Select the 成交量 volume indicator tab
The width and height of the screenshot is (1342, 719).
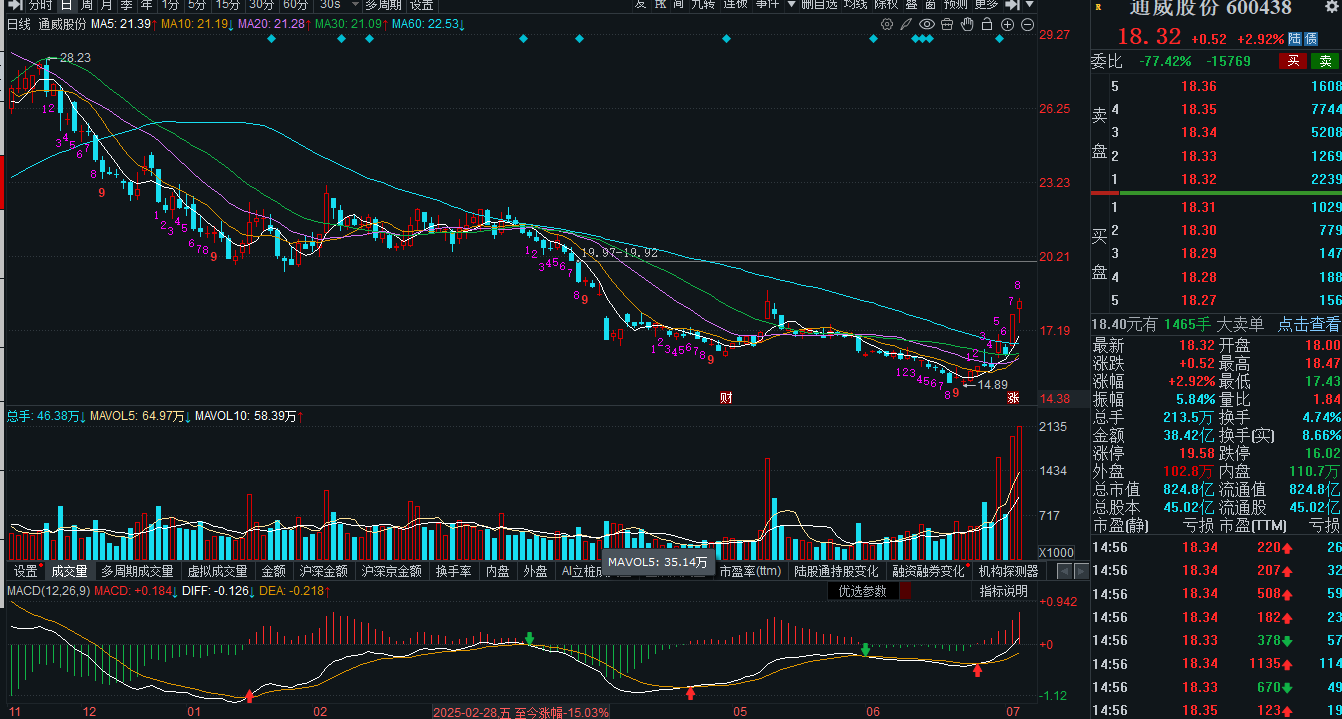pos(70,571)
